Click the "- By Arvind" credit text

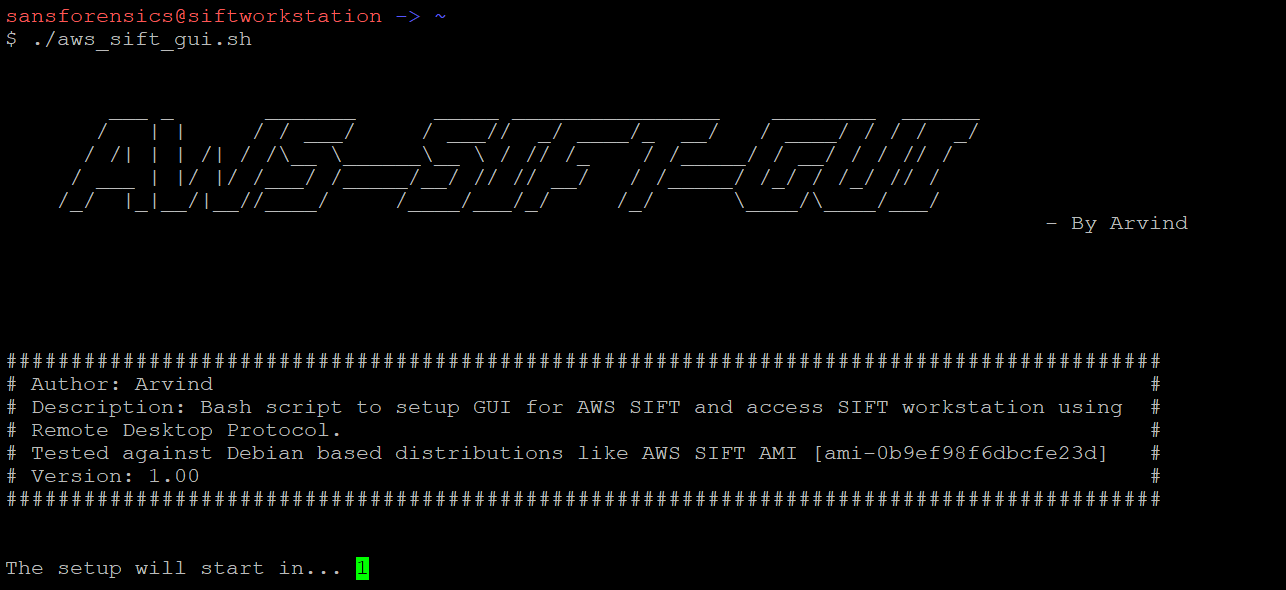(x=1117, y=223)
